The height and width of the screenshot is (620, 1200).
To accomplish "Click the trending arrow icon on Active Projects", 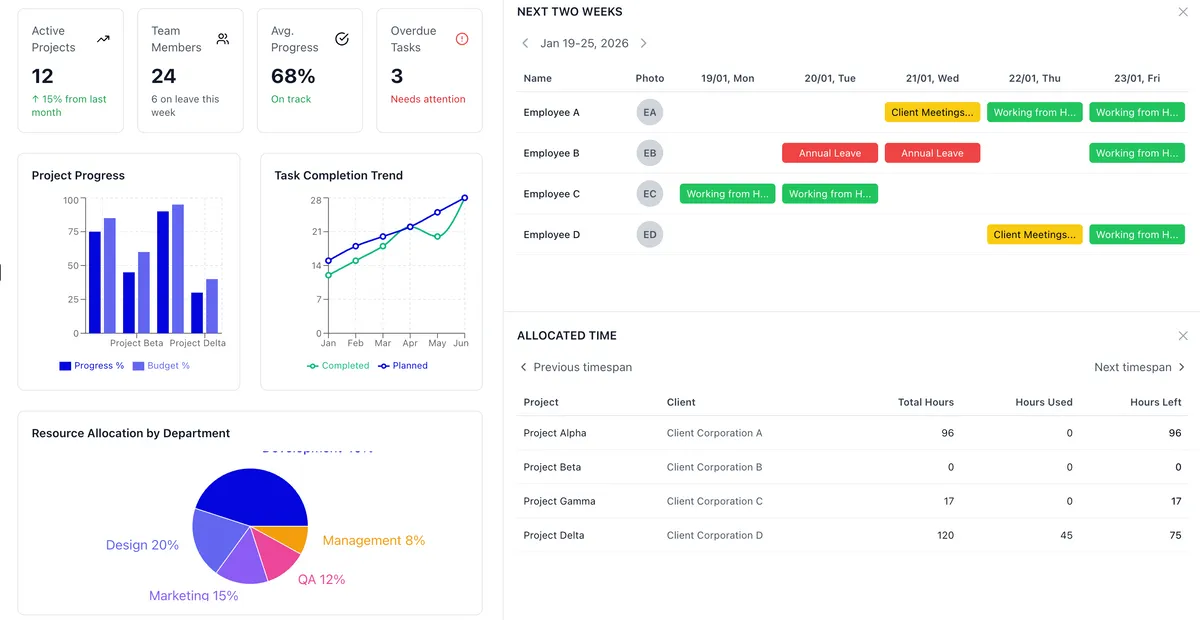I will [103, 39].
